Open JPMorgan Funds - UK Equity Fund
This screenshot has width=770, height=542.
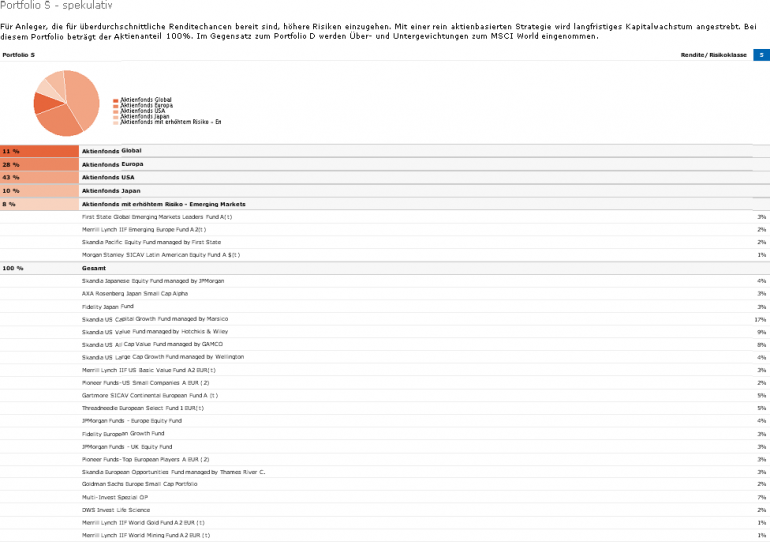(x=385, y=447)
